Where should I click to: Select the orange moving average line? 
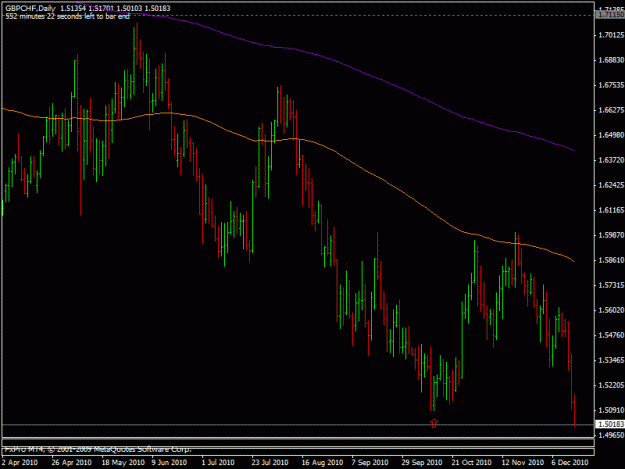287,139
